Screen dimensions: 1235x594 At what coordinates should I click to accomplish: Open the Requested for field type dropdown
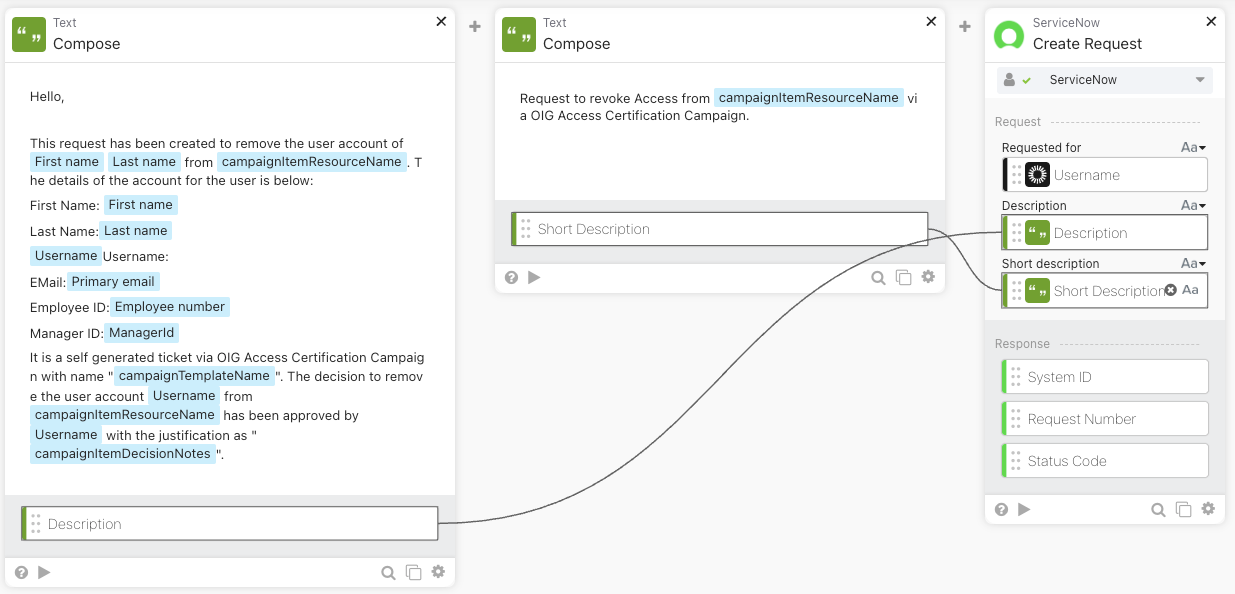coord(1193,147)
